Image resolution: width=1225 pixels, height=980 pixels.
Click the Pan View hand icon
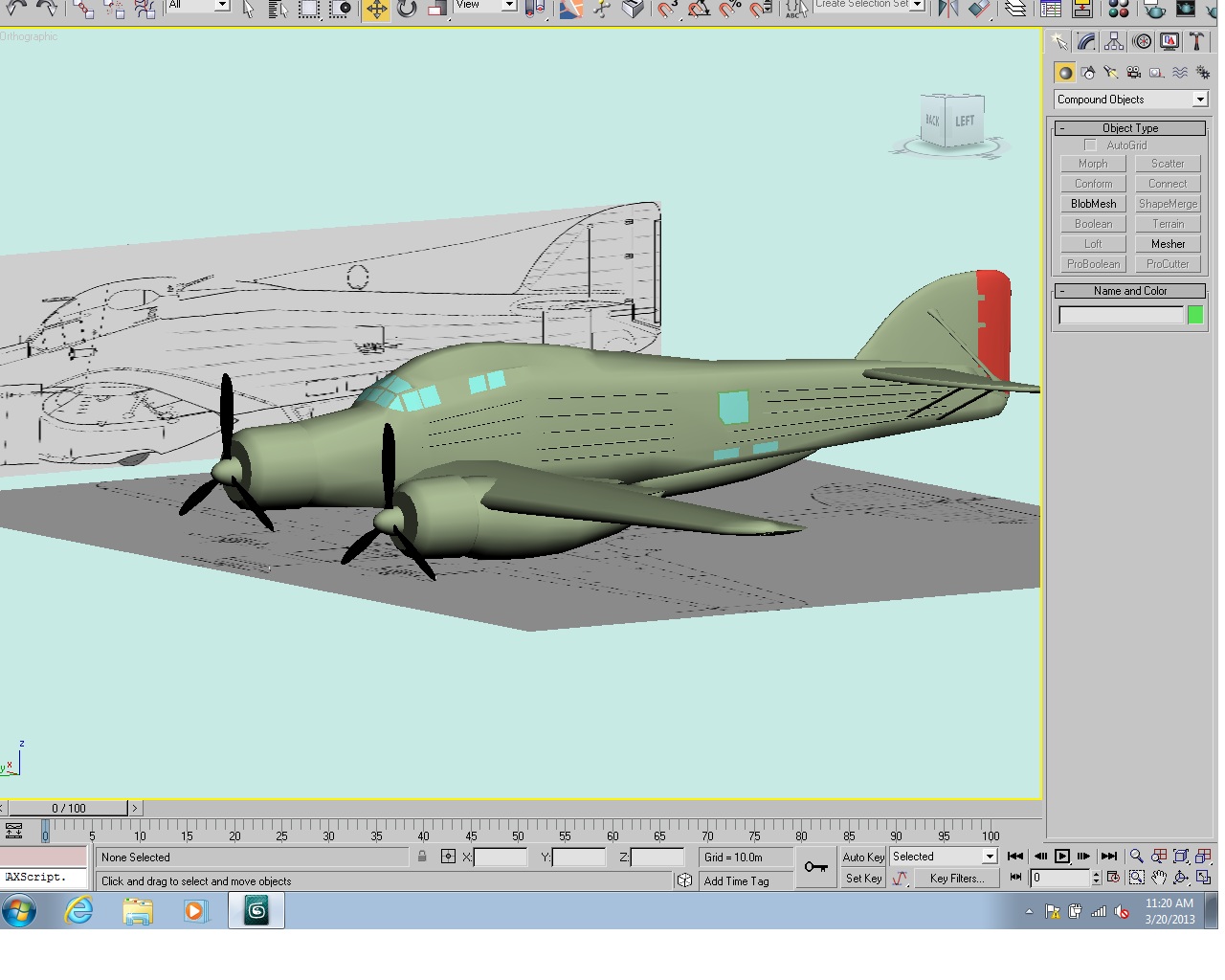click(x=1159, y=878)
